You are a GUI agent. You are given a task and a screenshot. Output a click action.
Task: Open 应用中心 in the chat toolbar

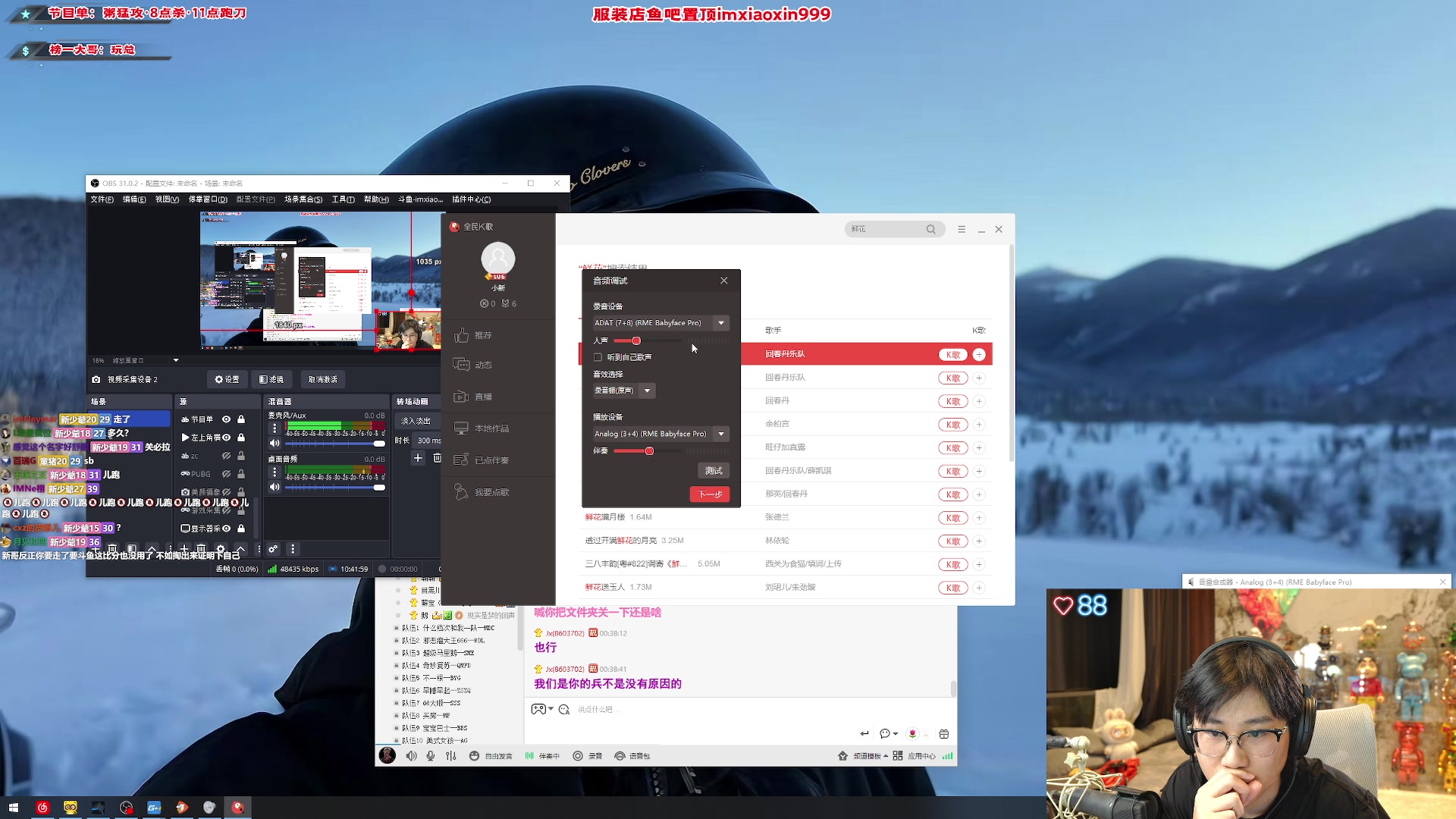coord(914,756)
